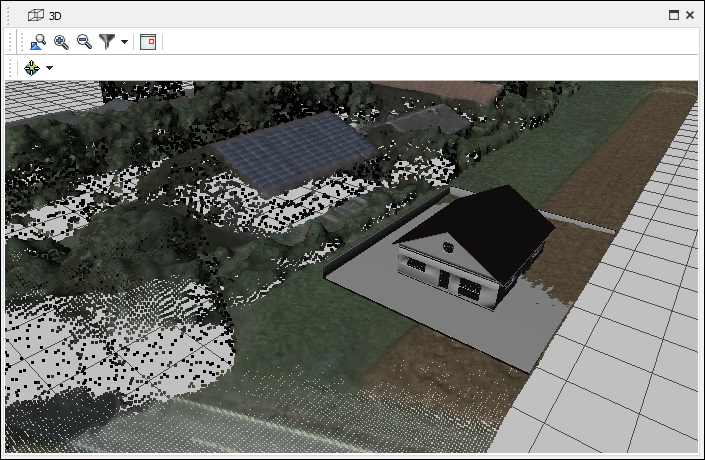Open the filter dropdown arrow
Viewport: 705px width, 460px height.
(124, 42)
